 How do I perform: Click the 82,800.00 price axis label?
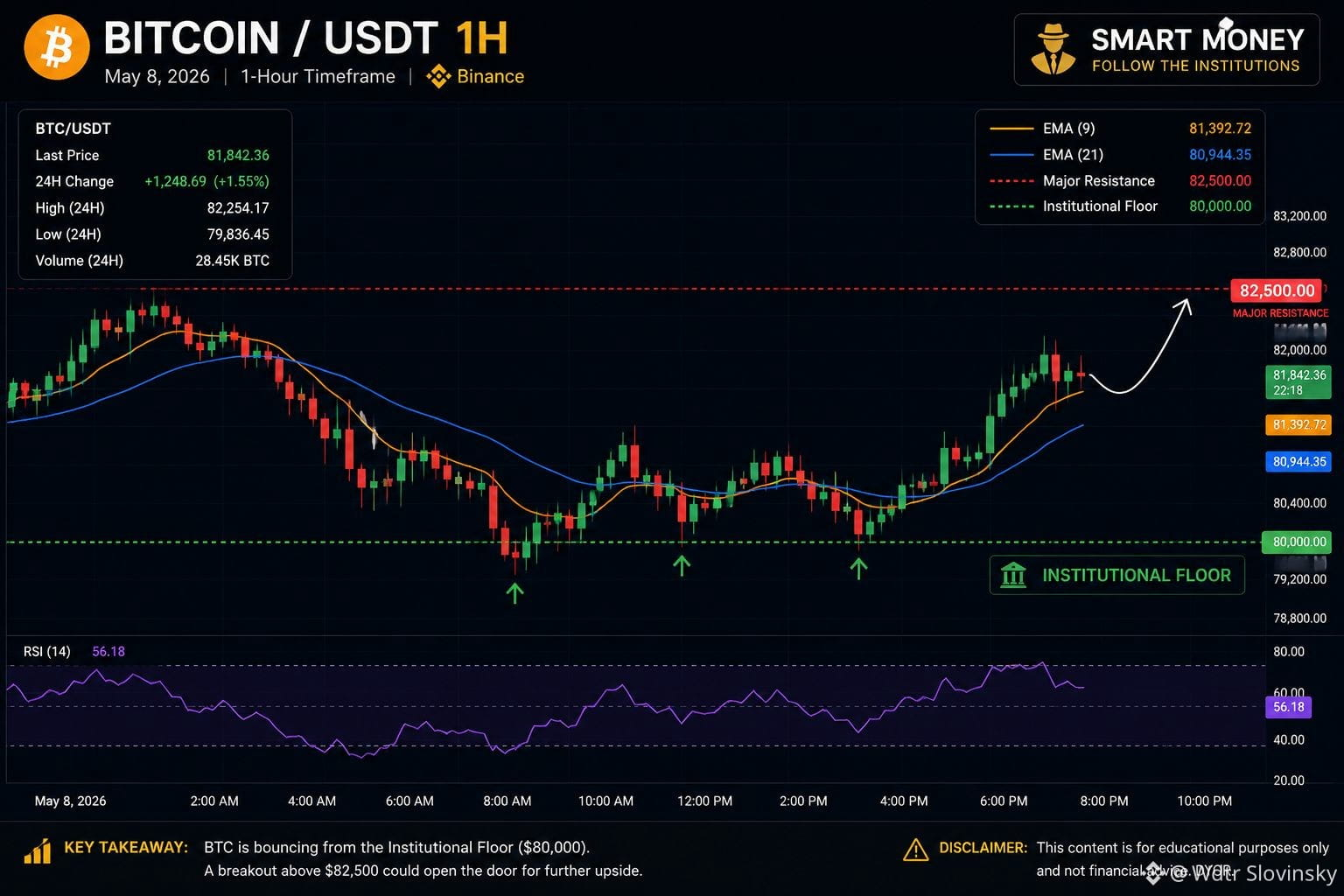click(x=1299, y=253)
